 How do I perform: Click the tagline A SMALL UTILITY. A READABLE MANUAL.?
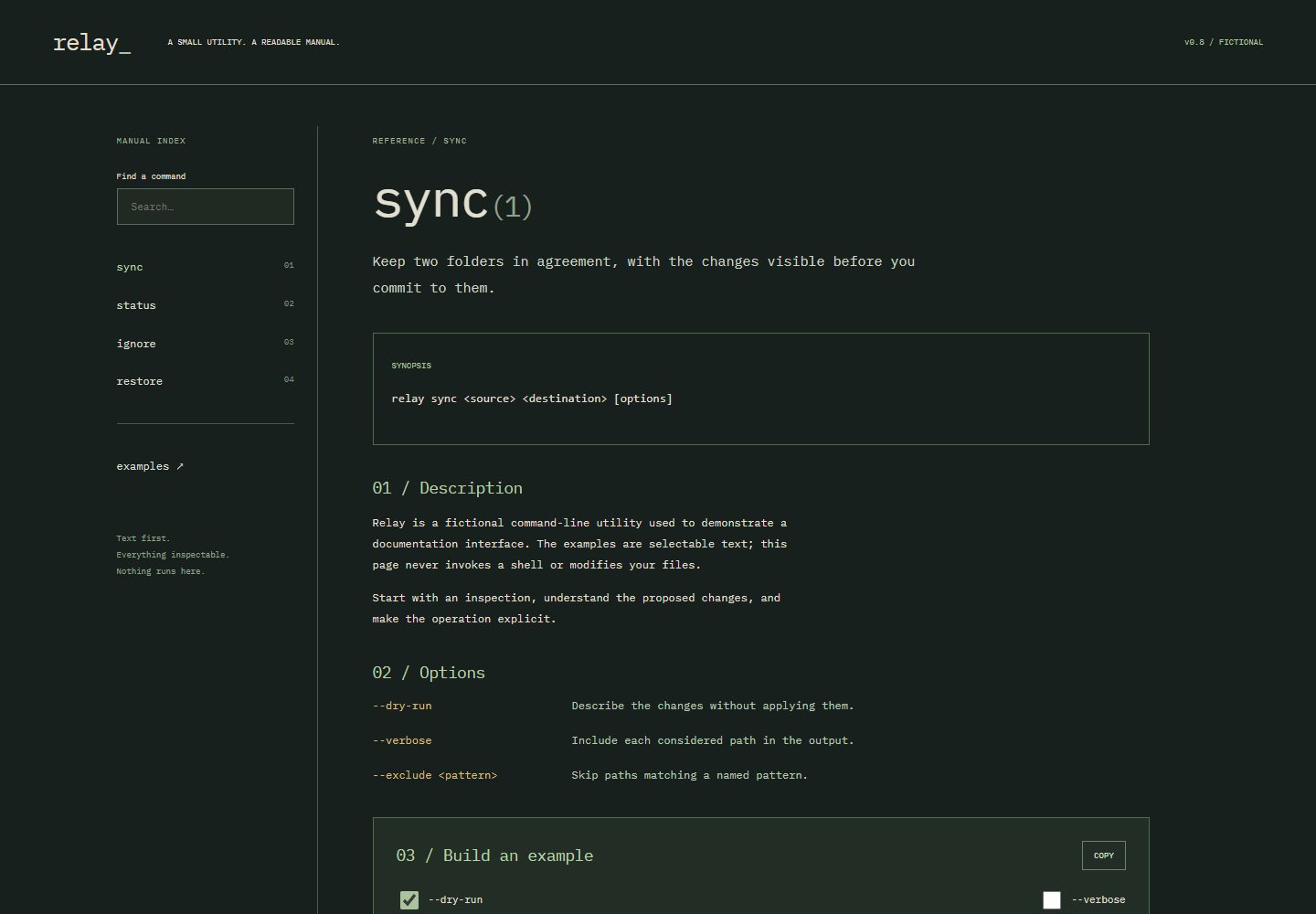tap(253, 42)
